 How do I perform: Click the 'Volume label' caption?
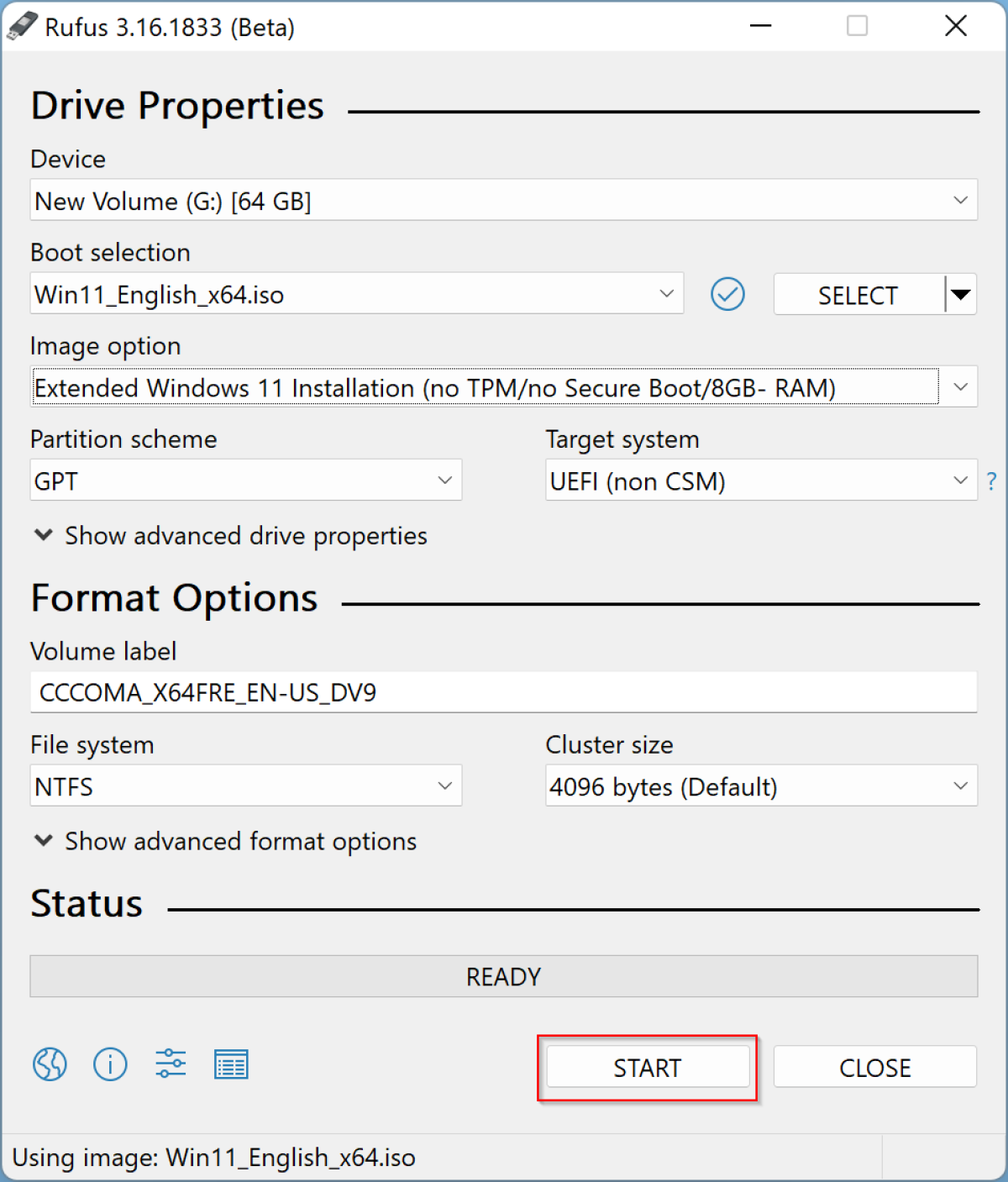103,651
